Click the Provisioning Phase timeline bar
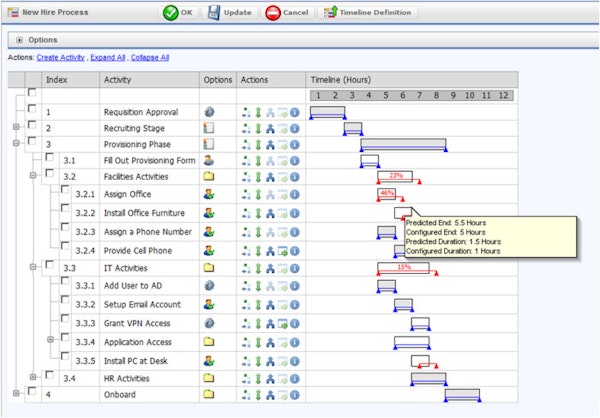Viewport: 600px width, 418px height. [x=404, y=145]
